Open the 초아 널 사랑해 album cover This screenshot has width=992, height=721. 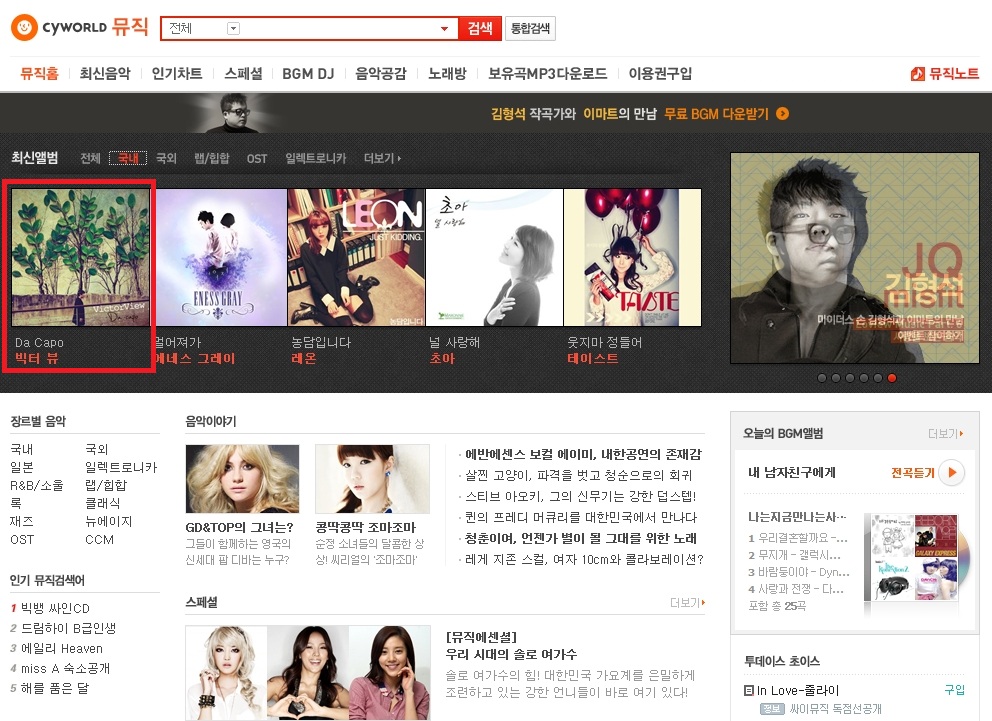coord(494,257)
